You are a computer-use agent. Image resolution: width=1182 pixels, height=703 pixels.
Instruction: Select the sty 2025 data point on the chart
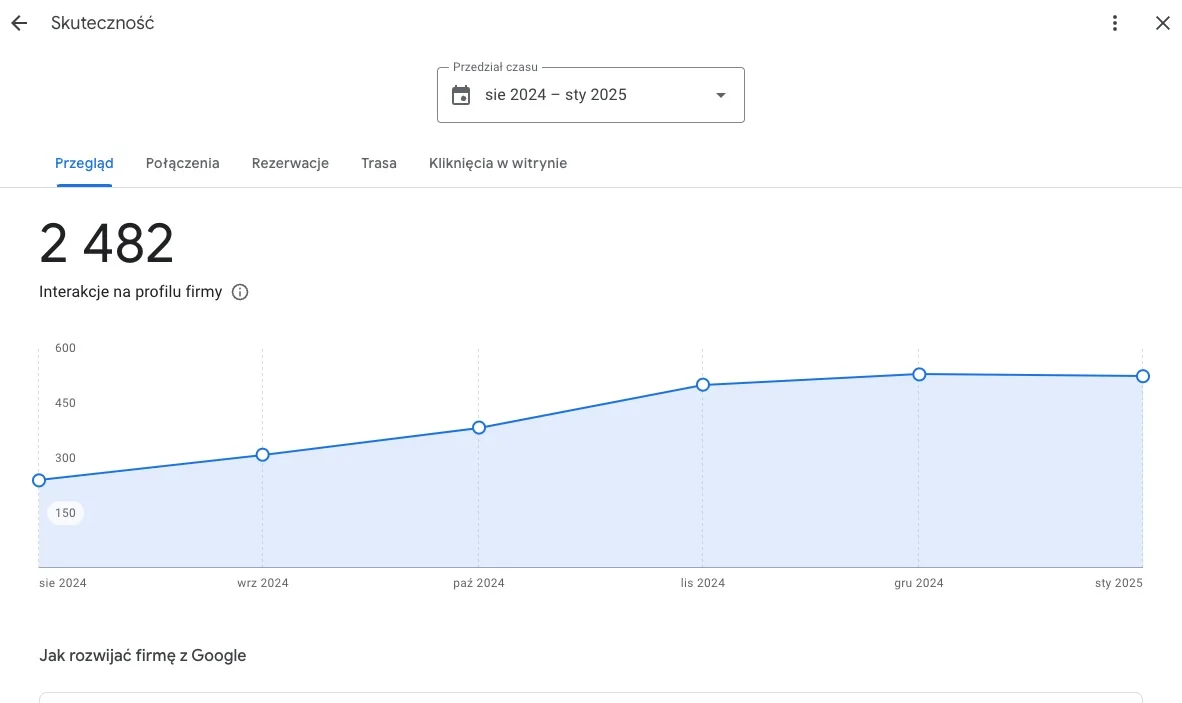(x=1142, y=376)
